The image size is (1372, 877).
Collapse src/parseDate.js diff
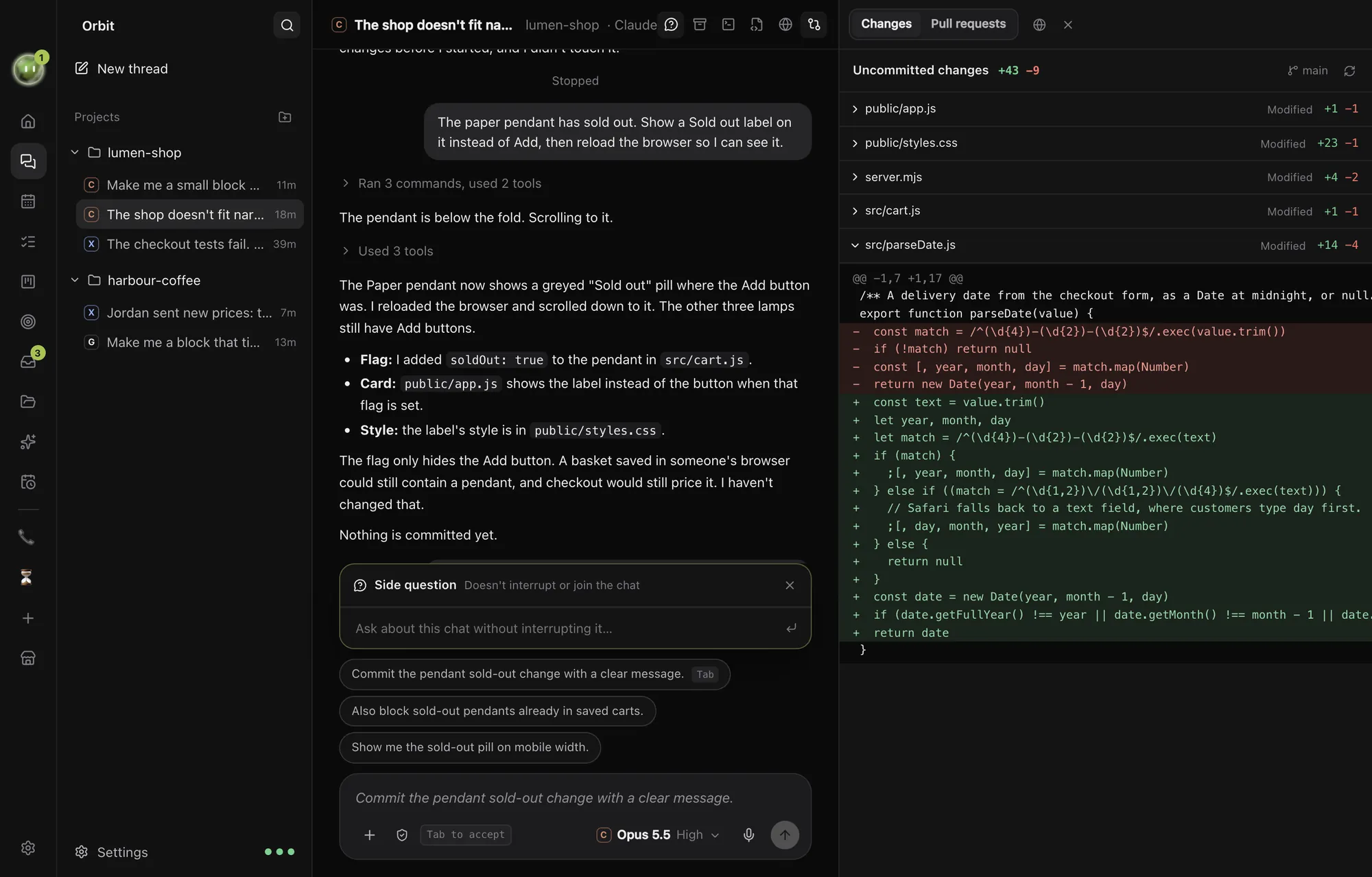tap(1105, 245)
